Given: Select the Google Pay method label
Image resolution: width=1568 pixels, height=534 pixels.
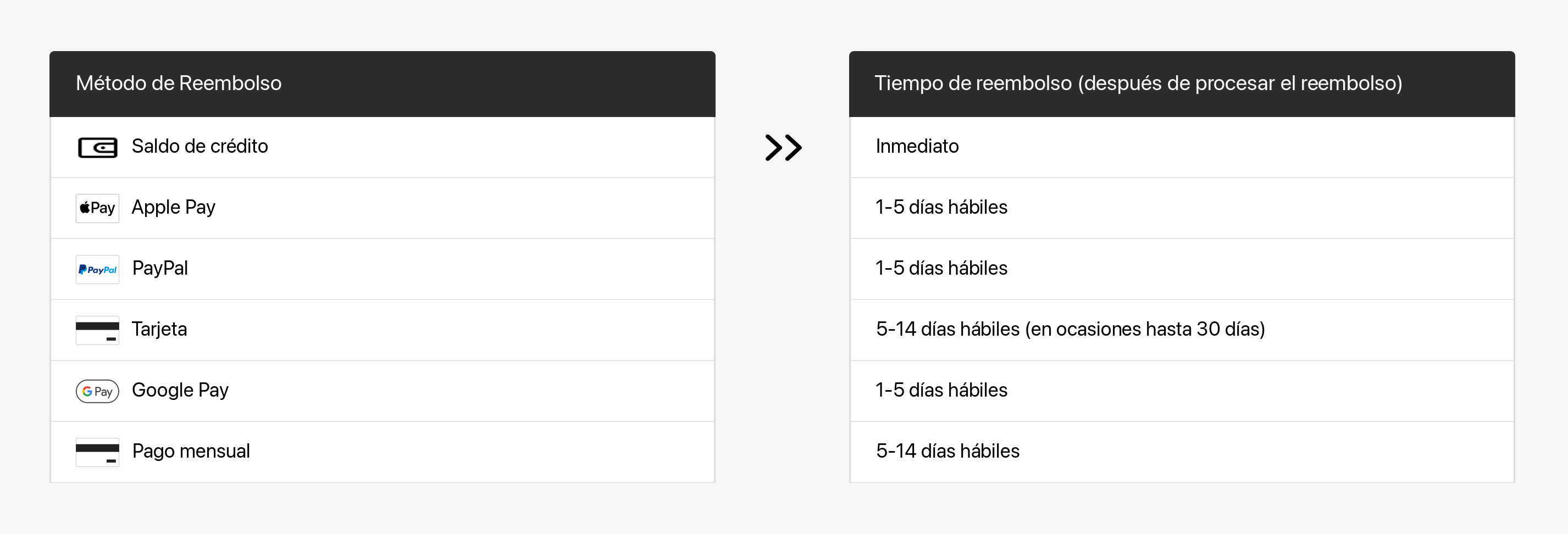Looking at the screenshot, I should tap(180, 390).
